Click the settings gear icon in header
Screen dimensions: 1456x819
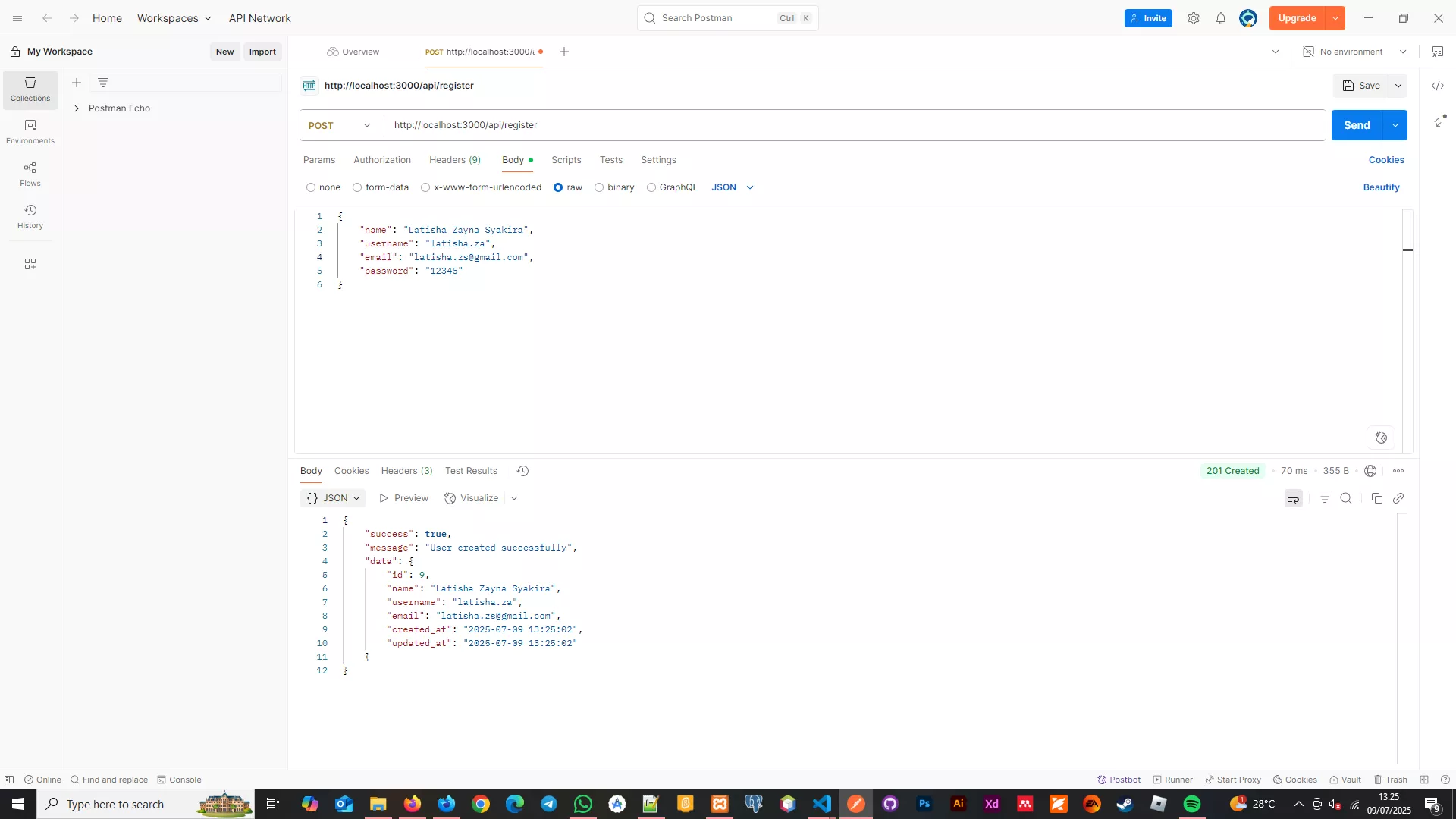(1194, 18)
